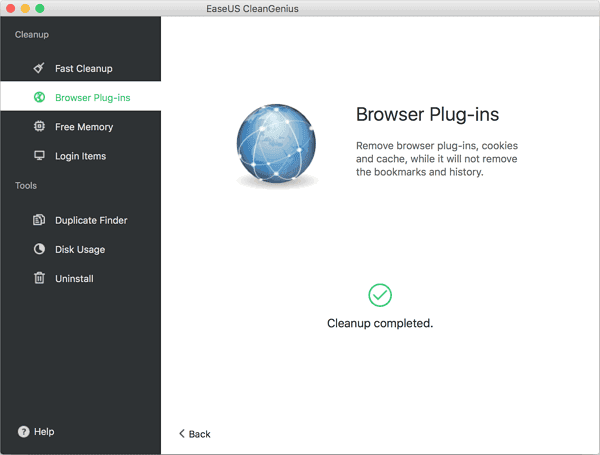600x455 pixels.
Task: Click the pie chart icon beside Disk Usage
Action: [39, 249]
